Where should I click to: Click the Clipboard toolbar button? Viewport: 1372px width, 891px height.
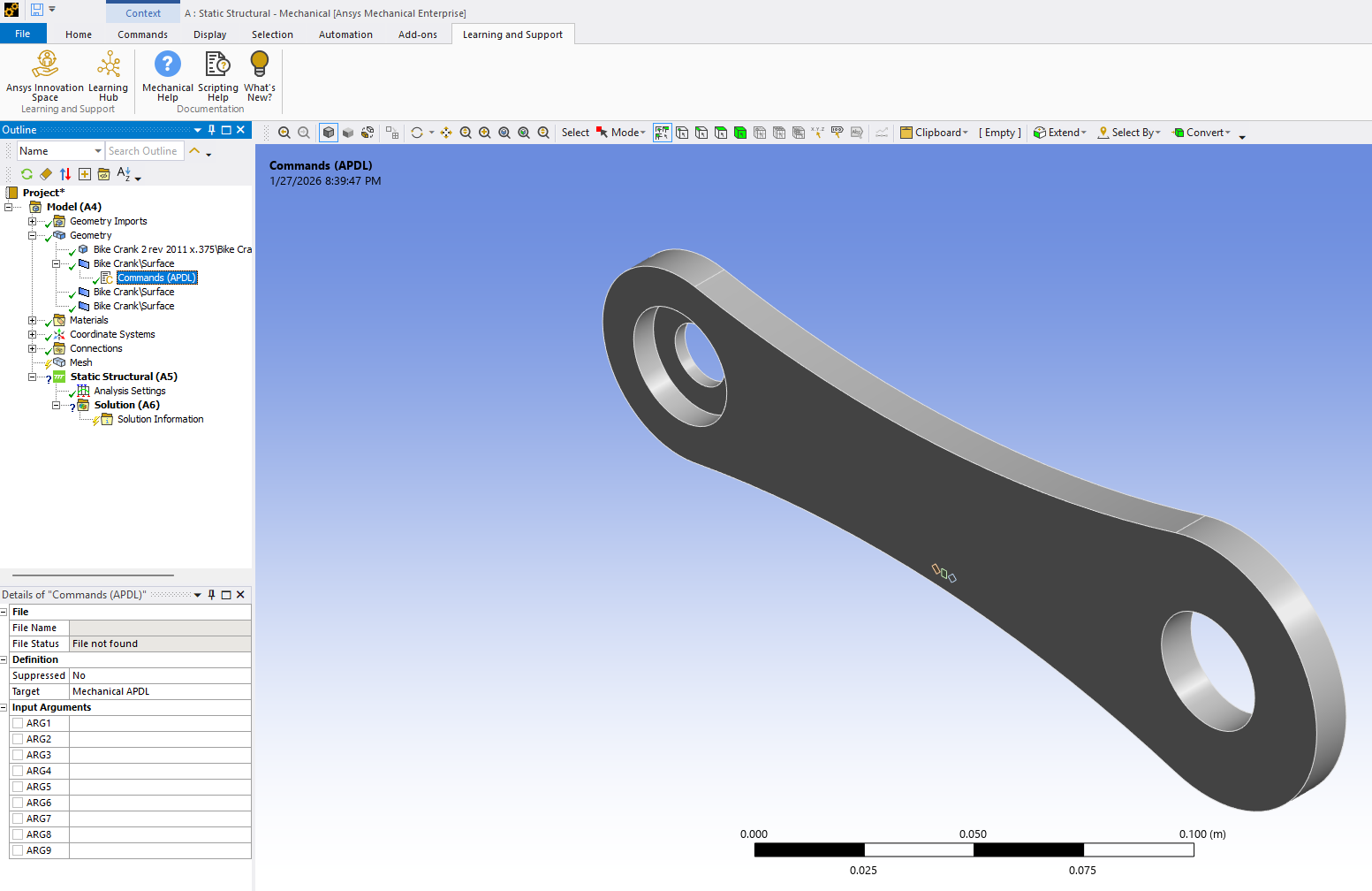(934, 133)
